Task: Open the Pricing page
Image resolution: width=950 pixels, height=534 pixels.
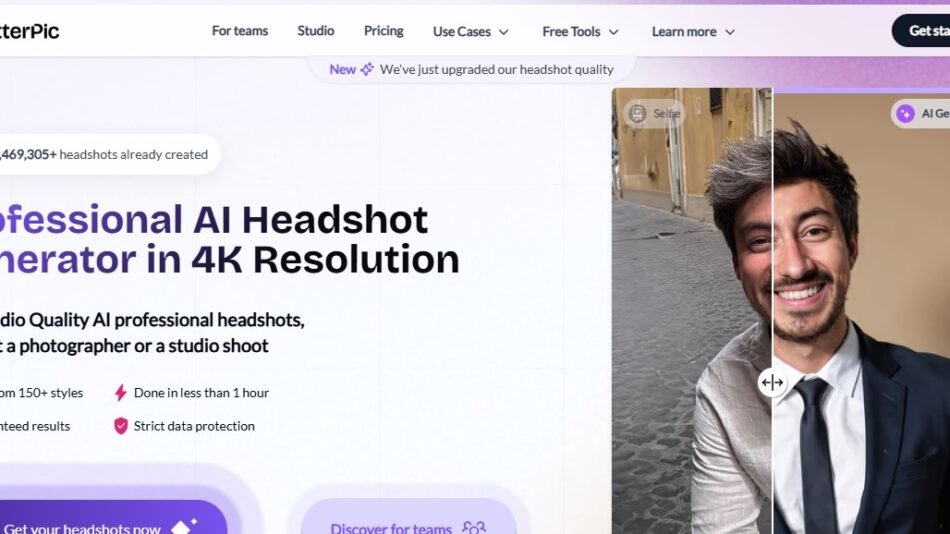Action: pos(383,31)
